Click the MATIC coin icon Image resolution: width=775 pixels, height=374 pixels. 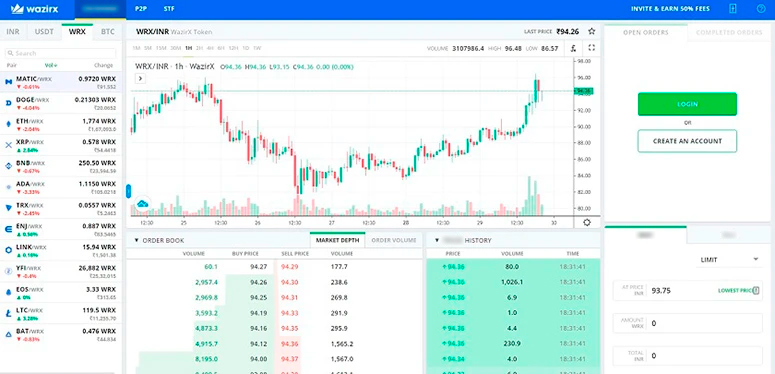coord(8,82)
